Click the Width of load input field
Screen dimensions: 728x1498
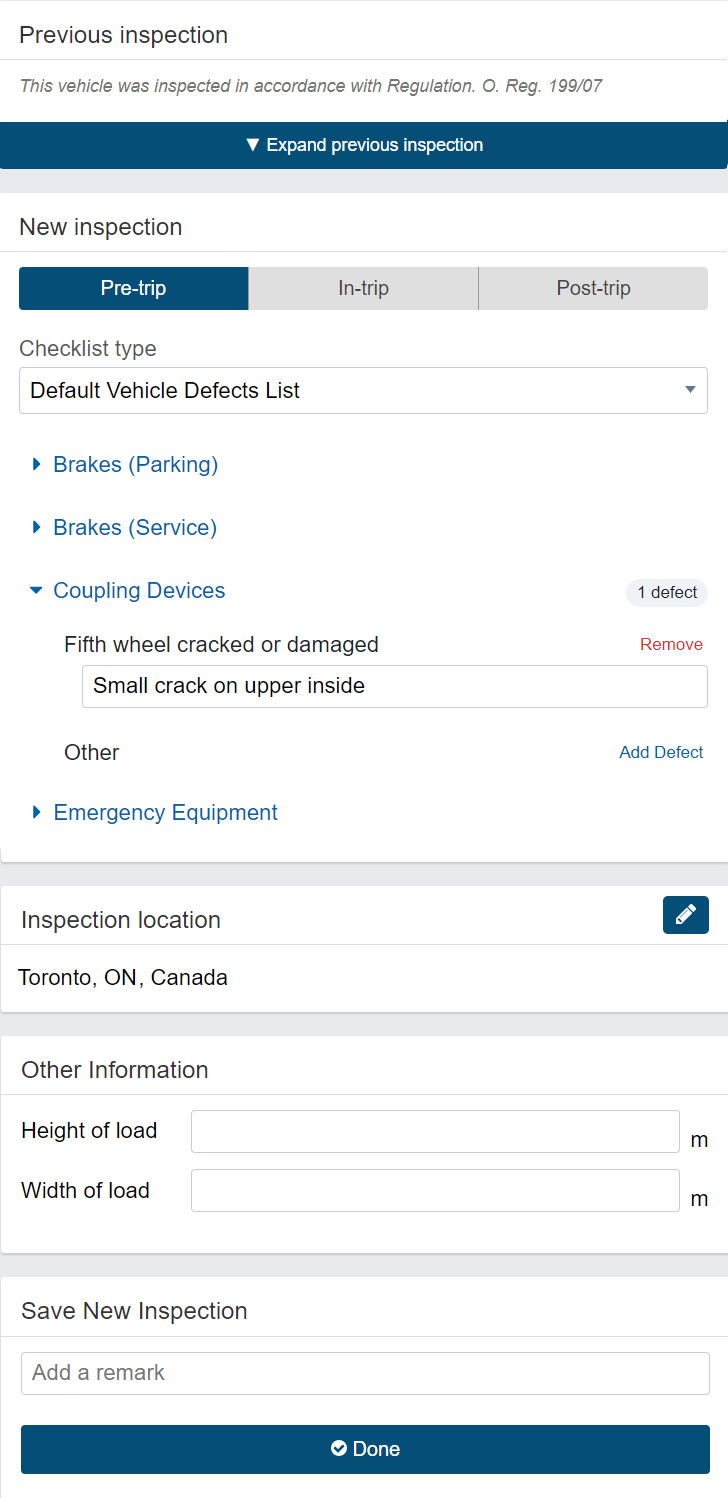pyautogui.click(x=434, y=1190)
